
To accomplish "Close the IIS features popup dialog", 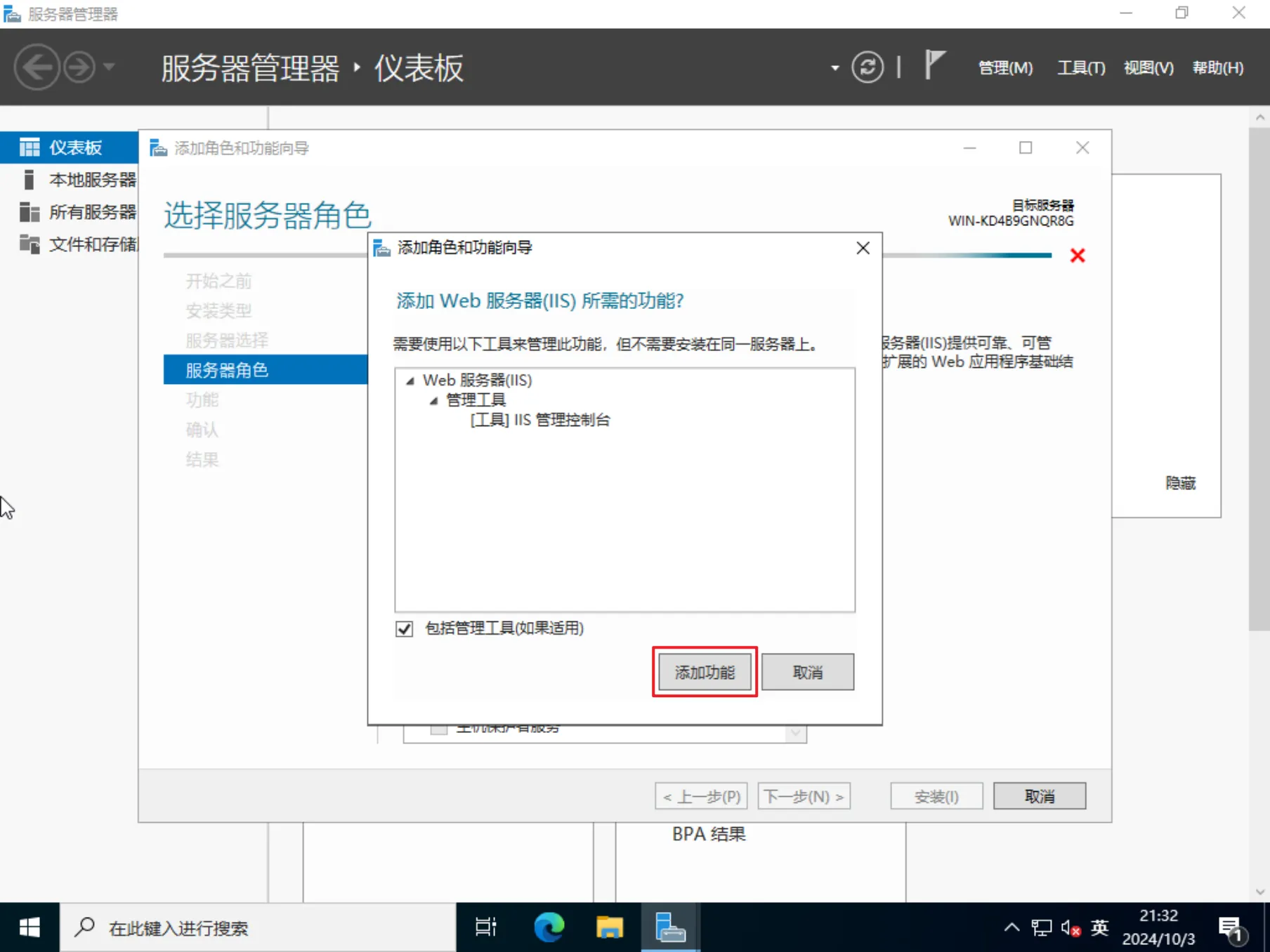I will pos(863,248).
